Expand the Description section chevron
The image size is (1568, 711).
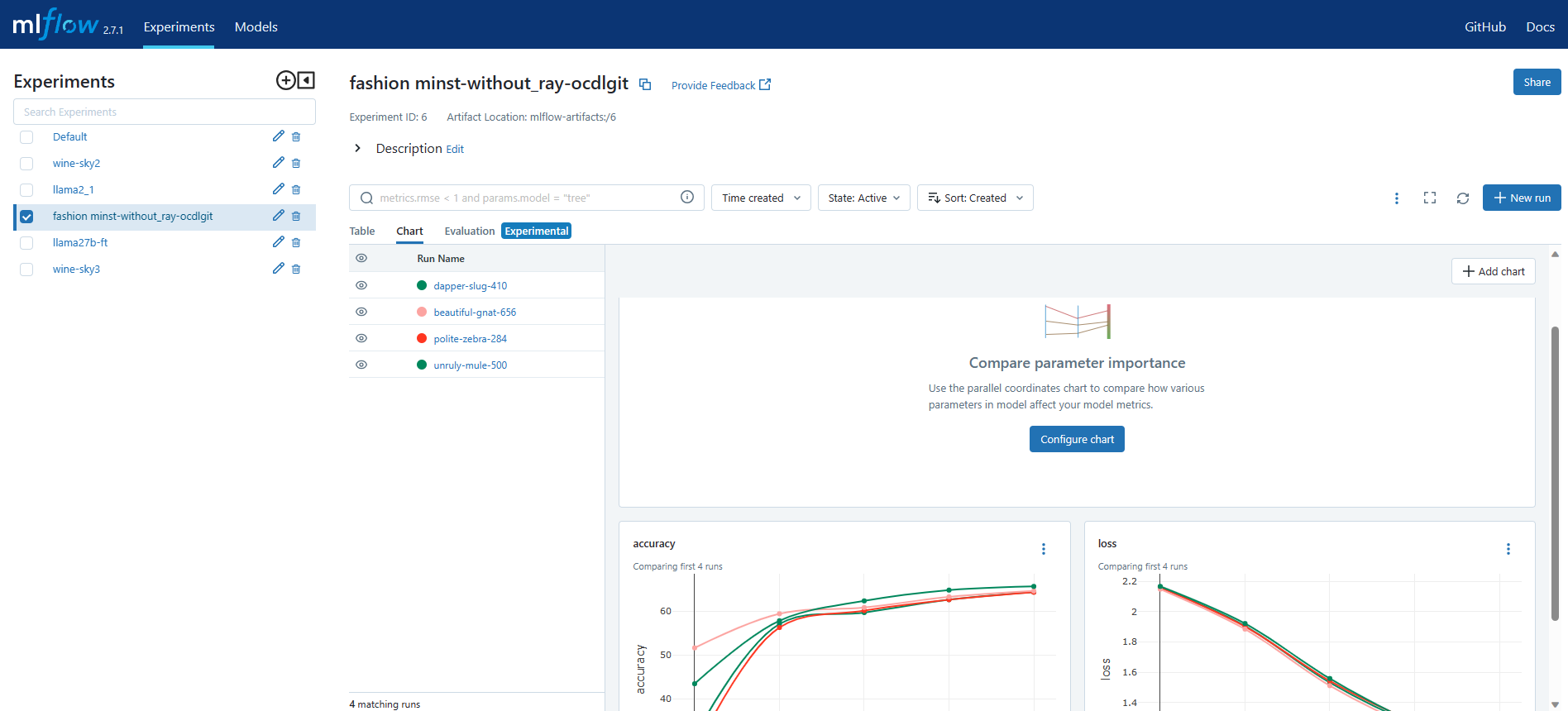pos(357,148)
